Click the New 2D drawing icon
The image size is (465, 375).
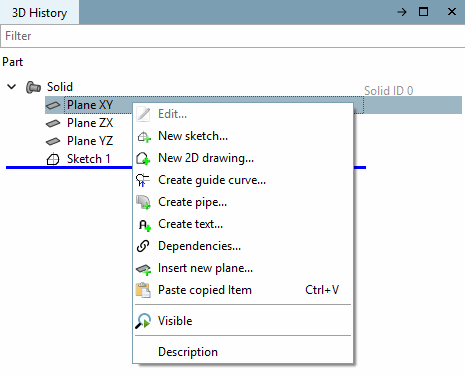pos(143,158)
